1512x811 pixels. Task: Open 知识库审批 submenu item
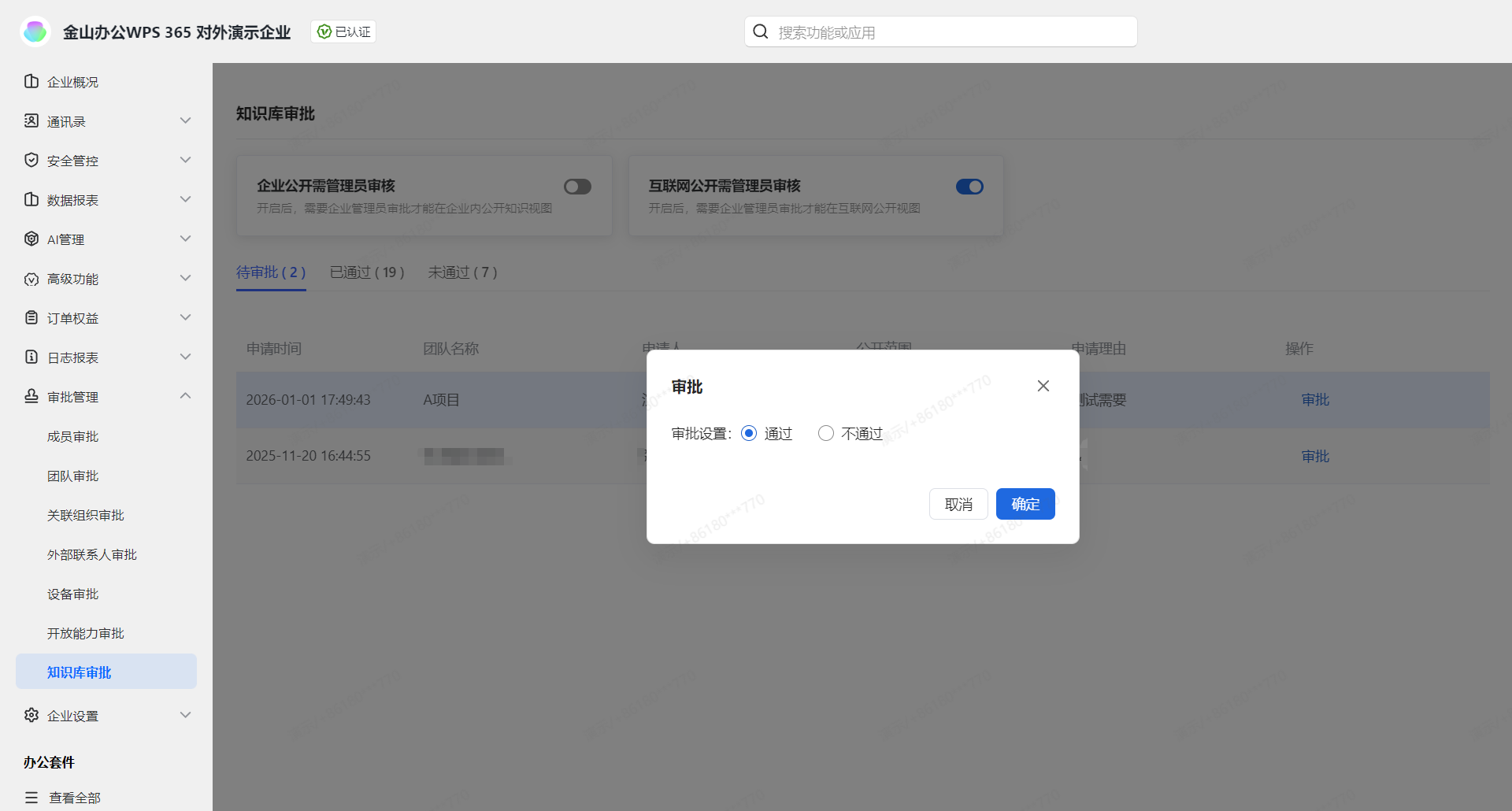pos(106,672)
